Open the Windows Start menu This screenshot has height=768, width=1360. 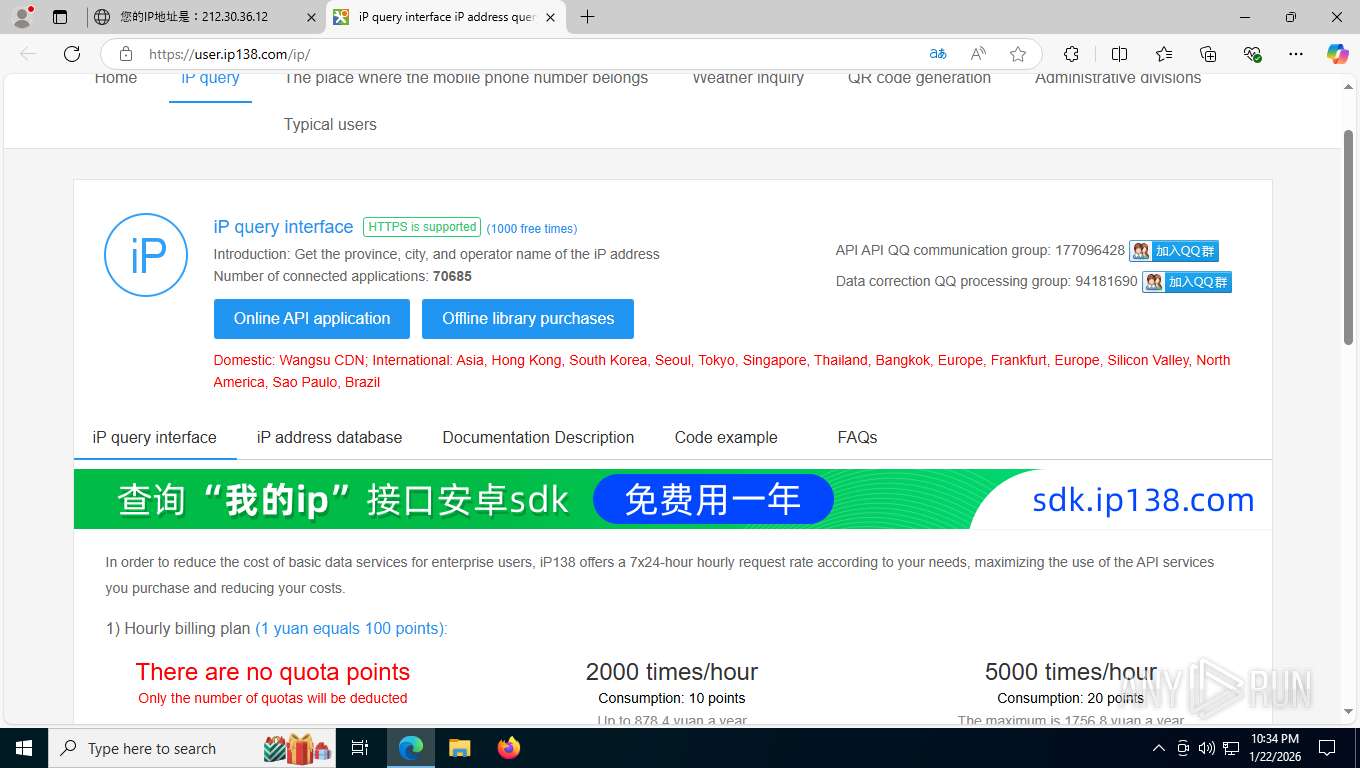pyautogui.click(x=23, y=748)
